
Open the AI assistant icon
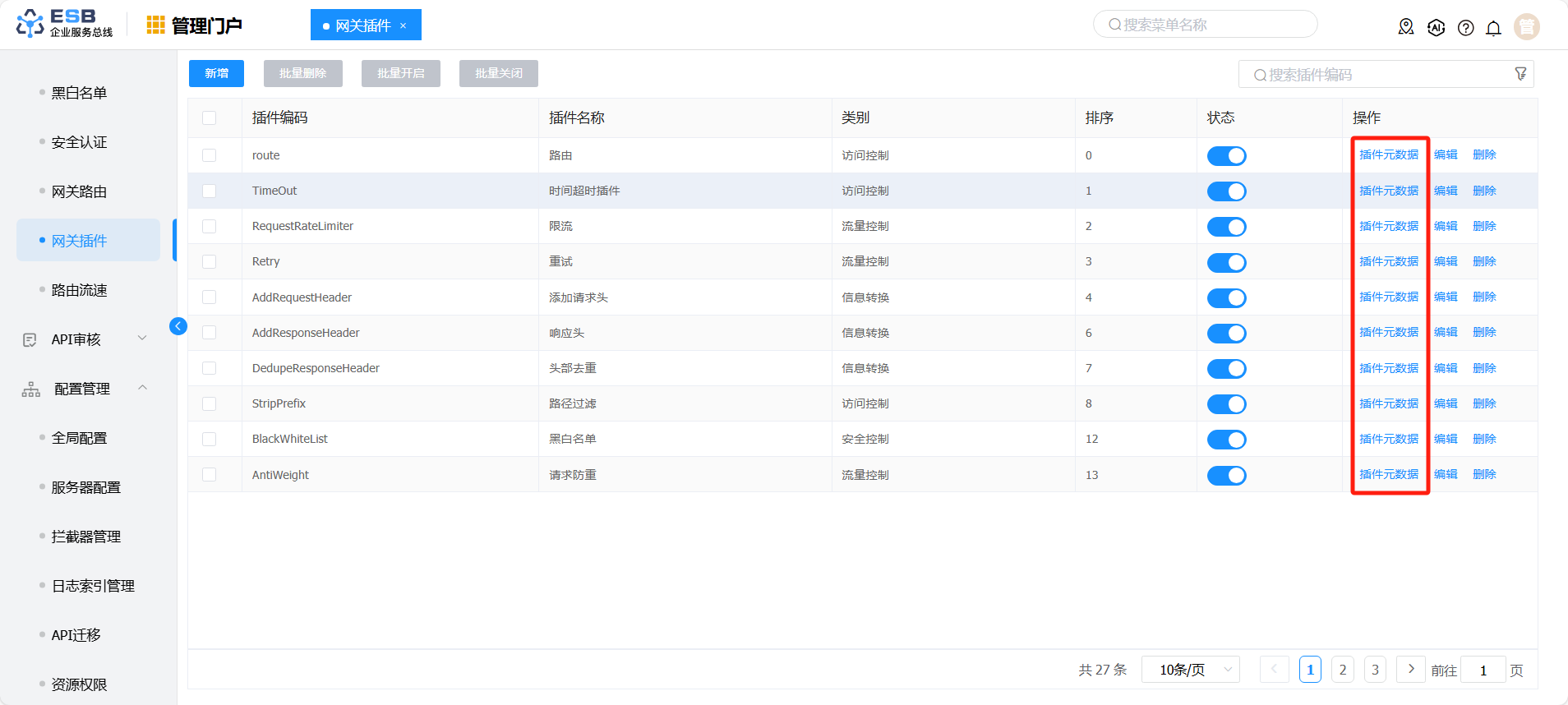1436,28
